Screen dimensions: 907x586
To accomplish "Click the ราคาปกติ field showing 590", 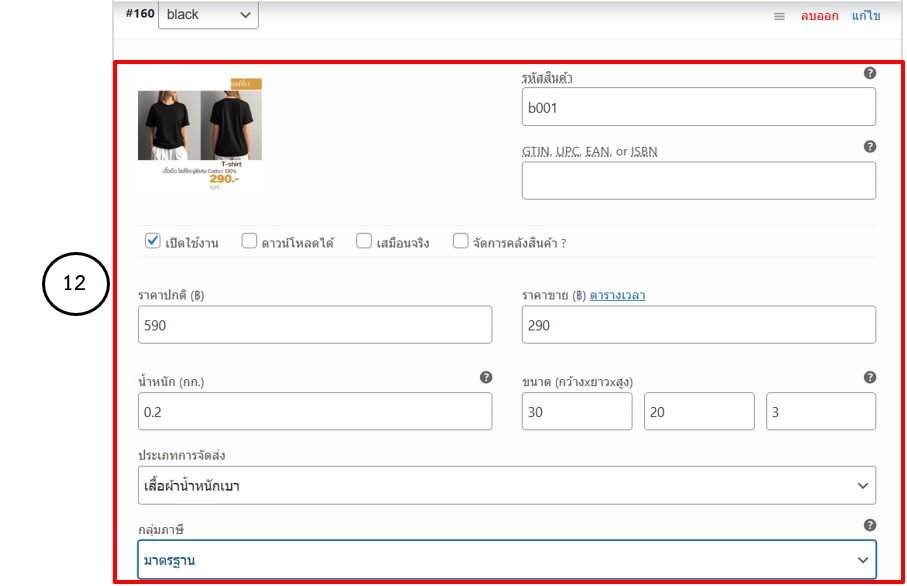I will 315,325.
